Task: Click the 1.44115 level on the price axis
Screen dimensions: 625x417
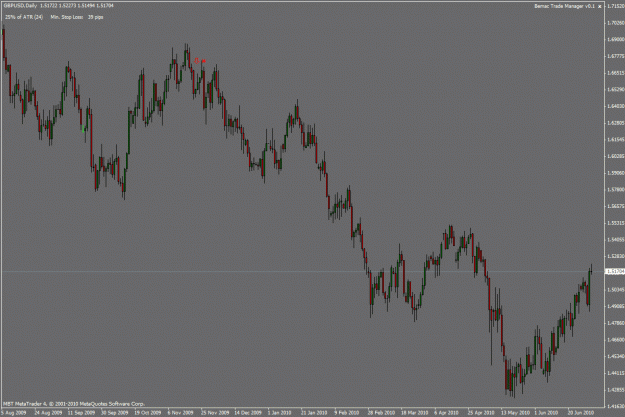Action: coord(616,373)
